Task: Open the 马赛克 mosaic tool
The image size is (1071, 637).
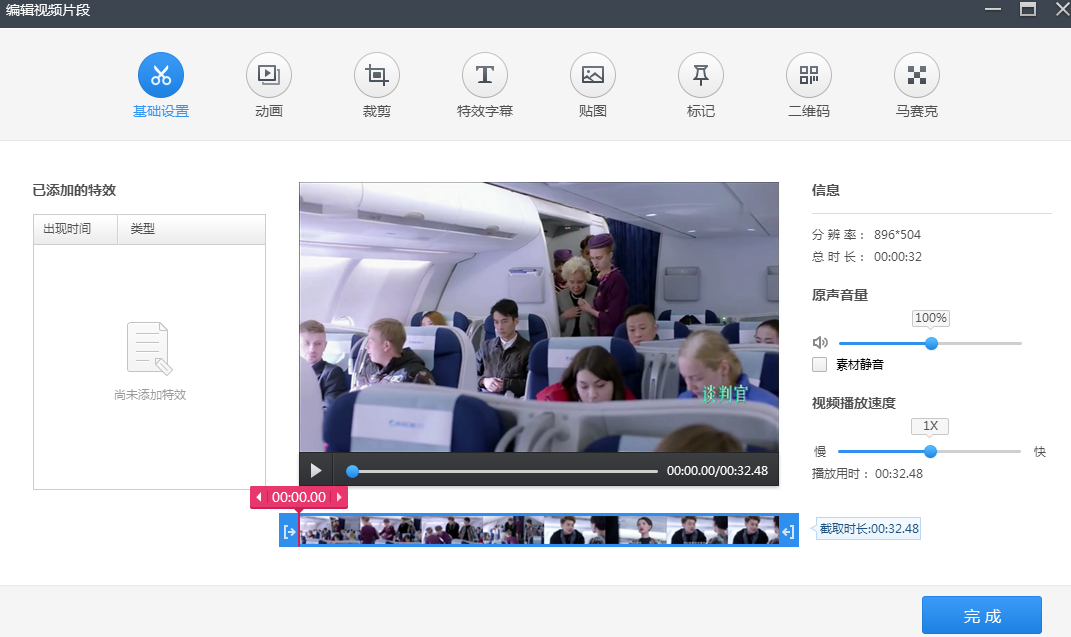Action: click(x=917, y=75)
